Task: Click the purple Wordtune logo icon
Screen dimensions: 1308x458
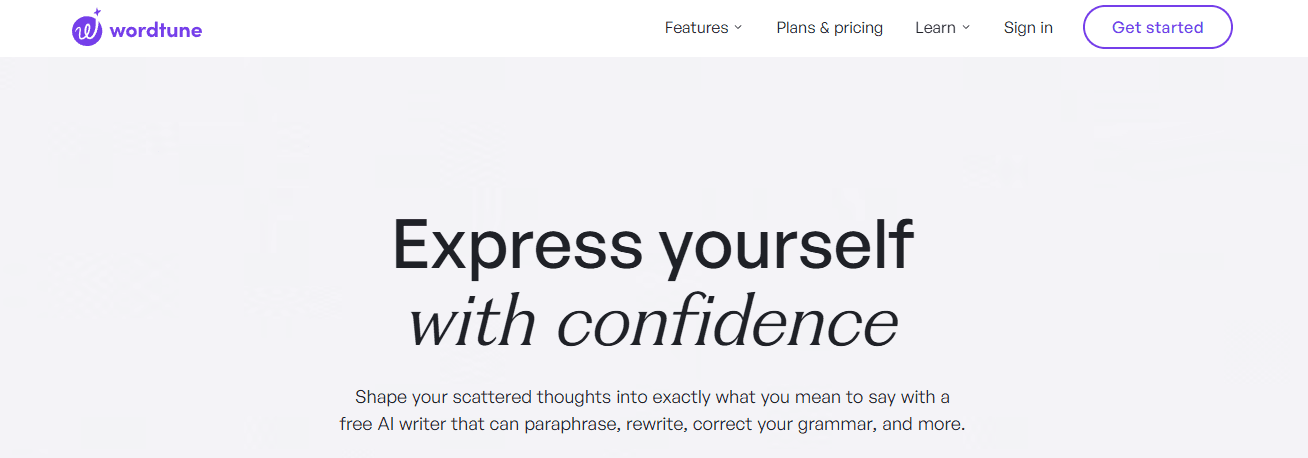Action: click(88, 30)
